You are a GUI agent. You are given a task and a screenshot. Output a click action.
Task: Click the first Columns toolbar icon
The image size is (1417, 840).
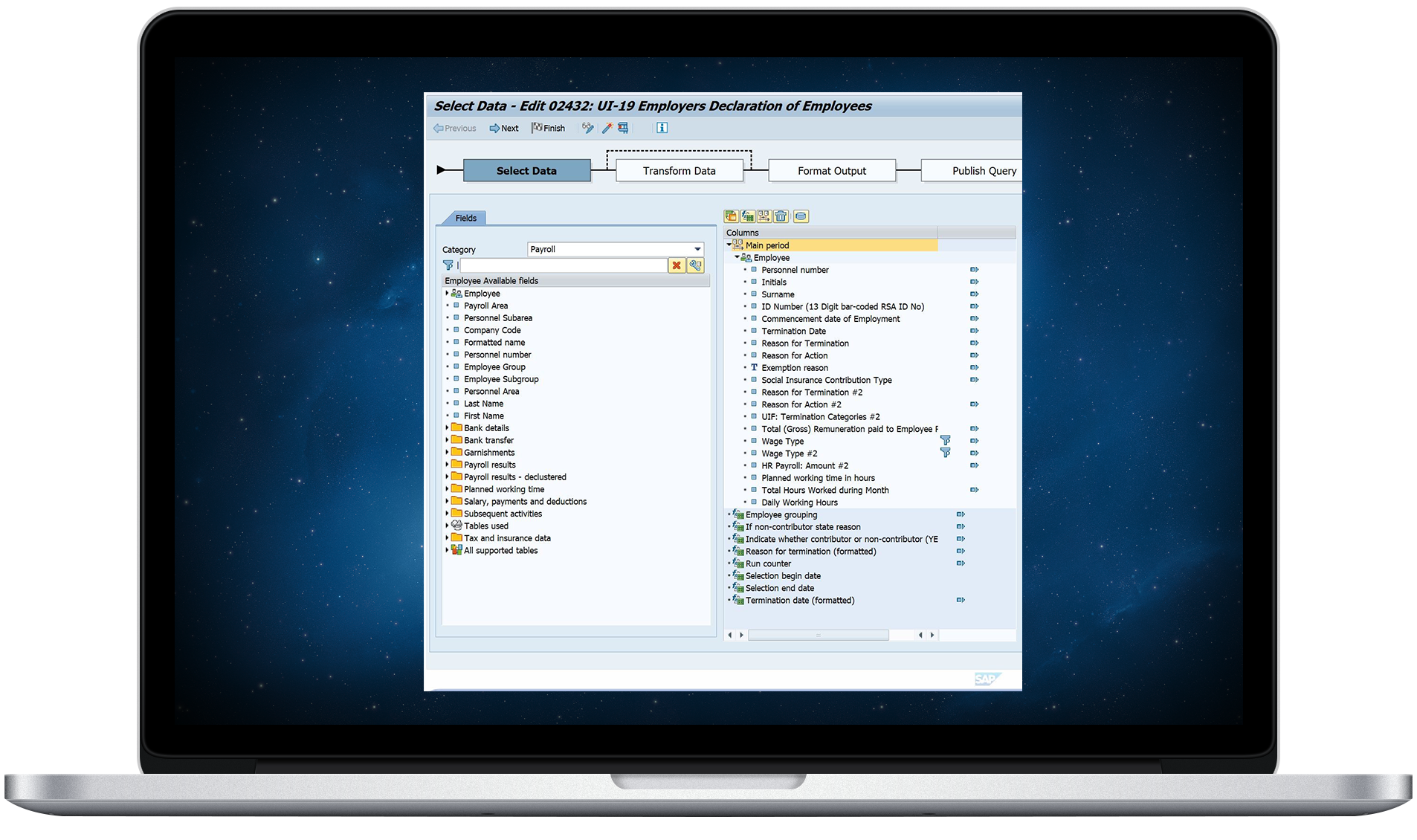[x=731, y=216]
